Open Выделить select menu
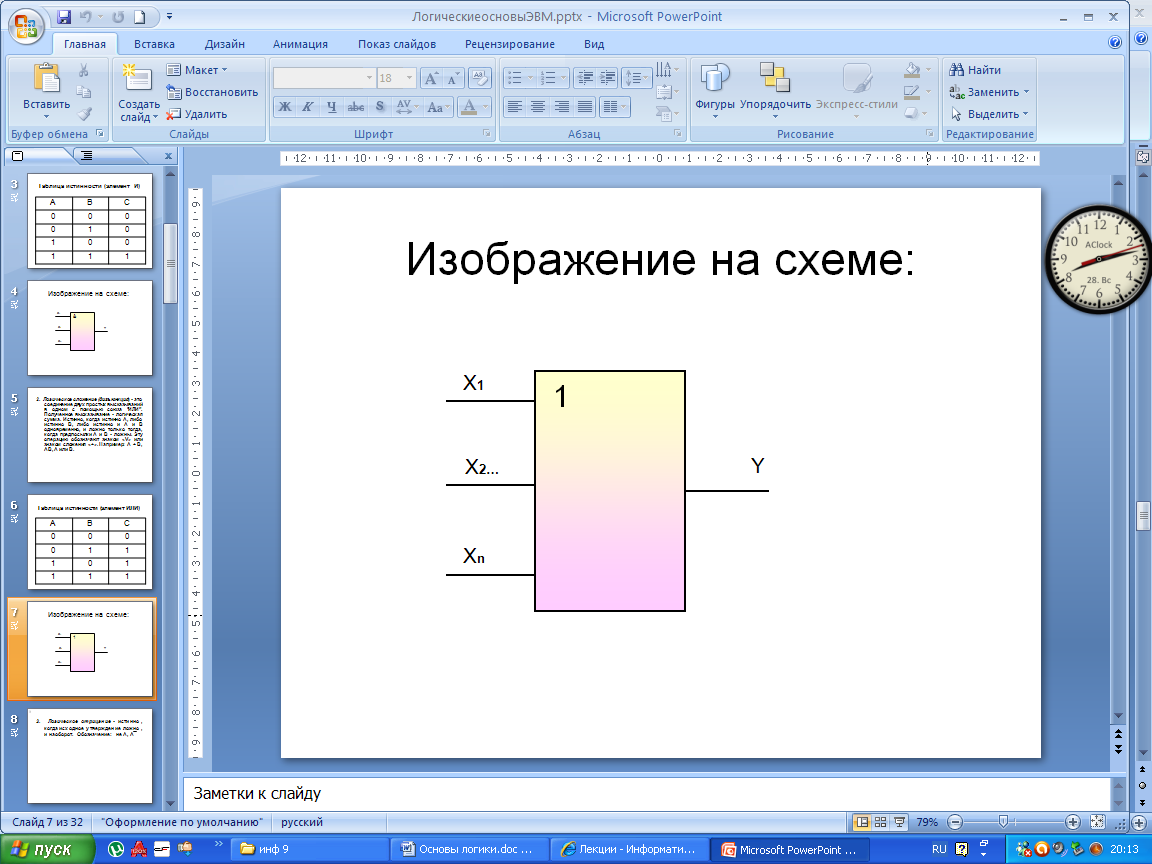The height and width of the screenshot is (864, 1152). [990, 114]
